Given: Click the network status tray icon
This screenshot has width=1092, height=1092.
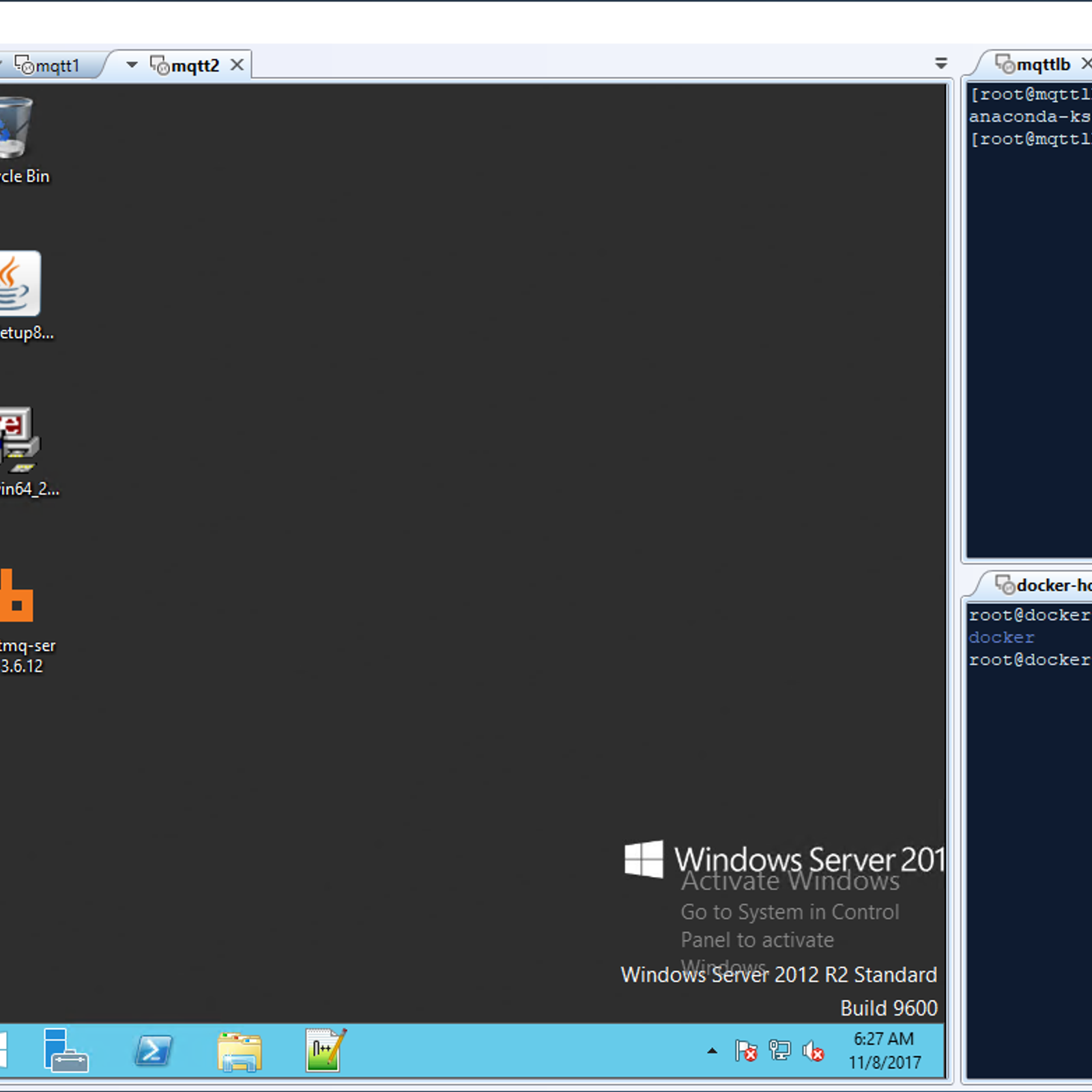Looking at the screenshot, I should (x=779, y=1050).
